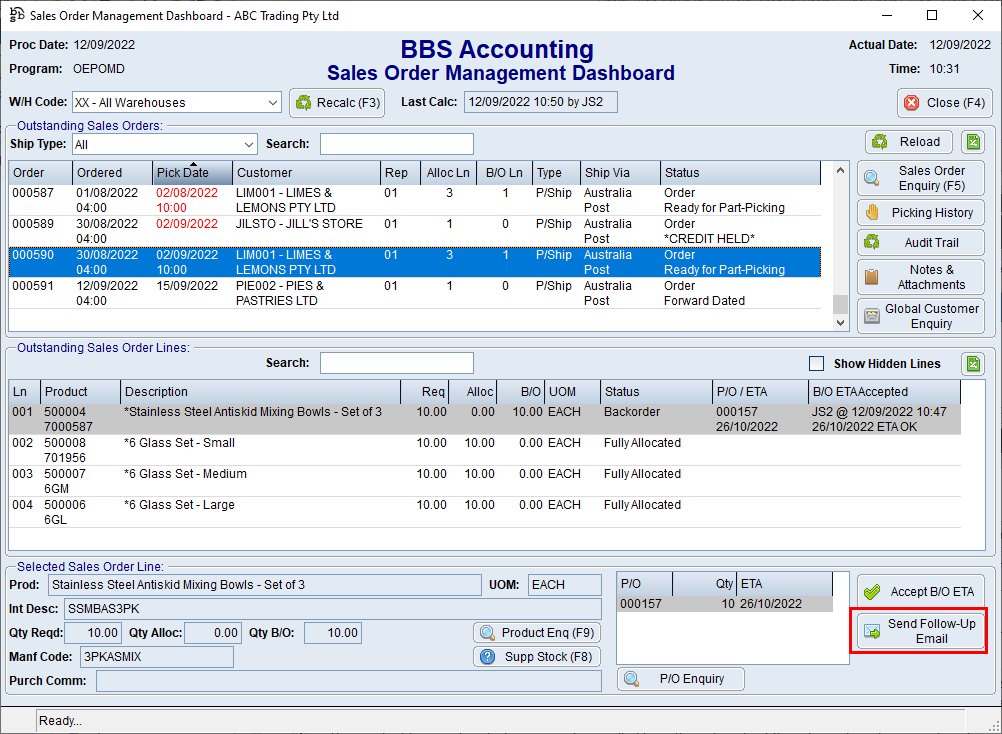Click the red Close (F4) icon

[x=911, y=102]
